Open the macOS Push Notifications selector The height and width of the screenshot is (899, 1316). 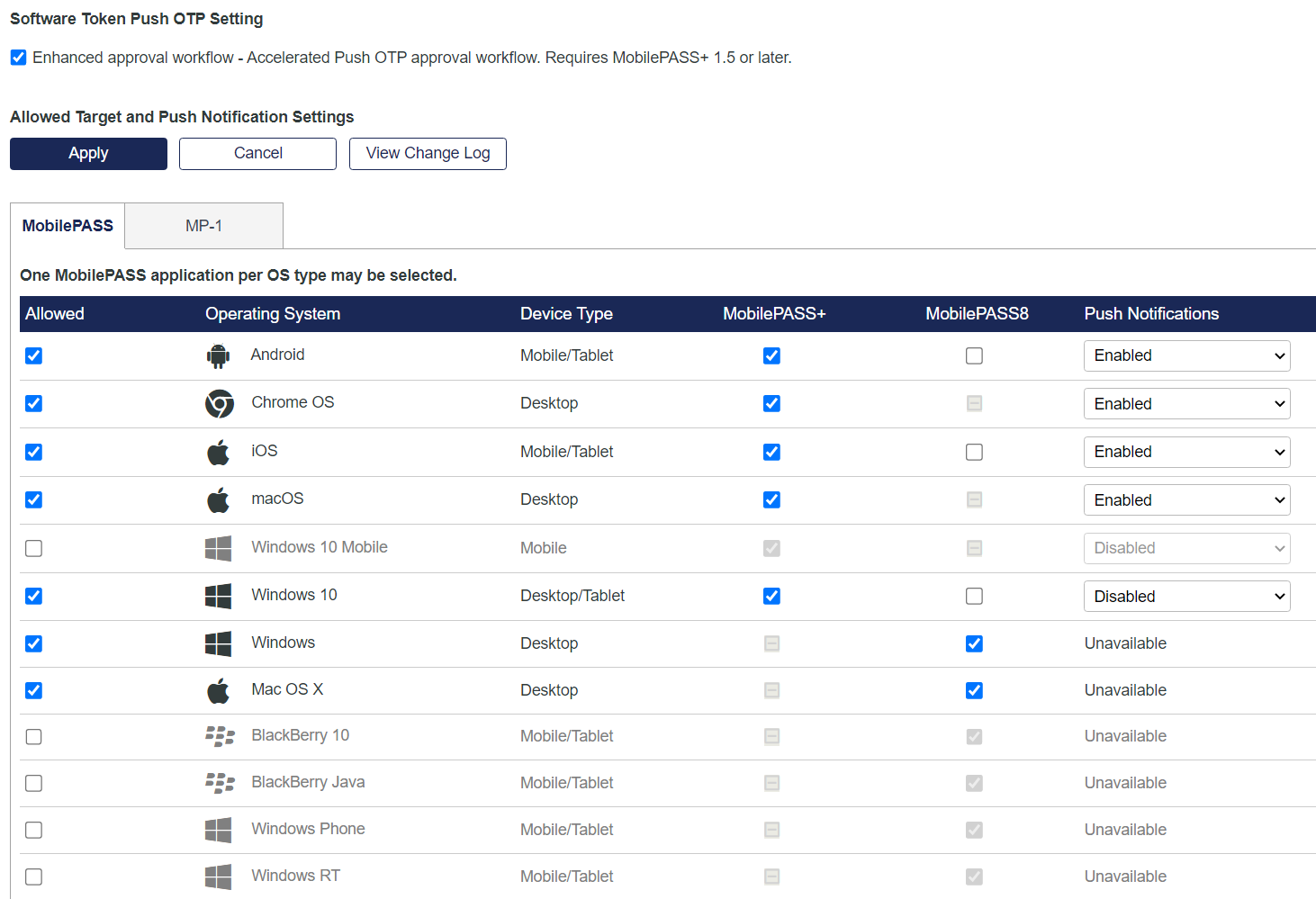click(x=1186, y=499)
